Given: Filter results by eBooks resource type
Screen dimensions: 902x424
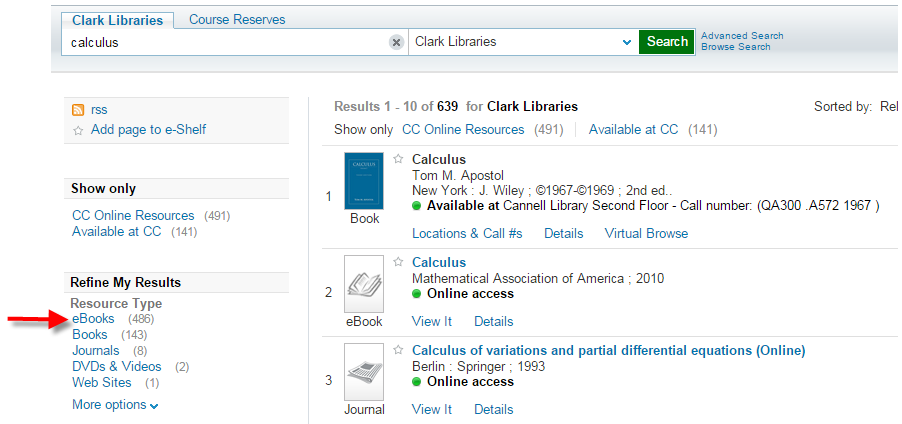Looking at the screenshot, I should pos(93,319).
